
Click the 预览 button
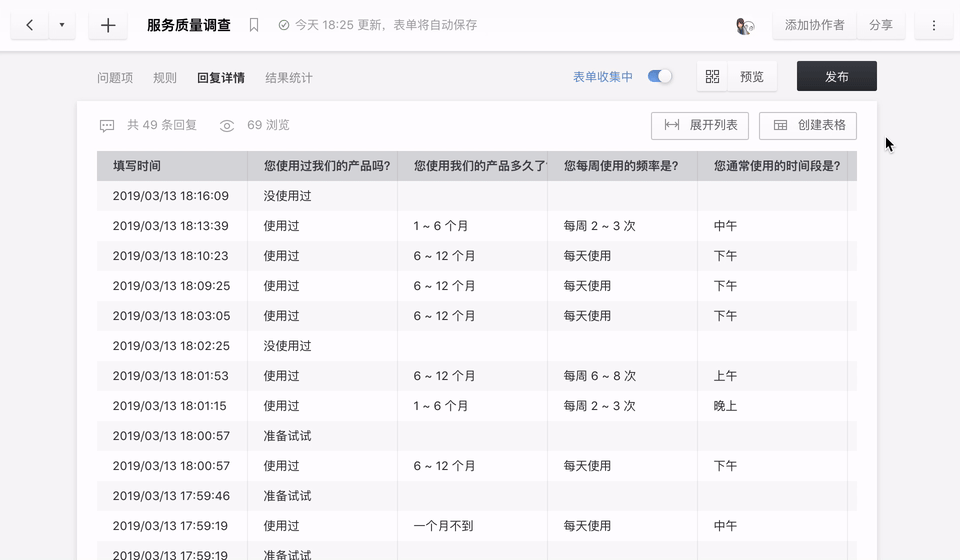[752, 77]
